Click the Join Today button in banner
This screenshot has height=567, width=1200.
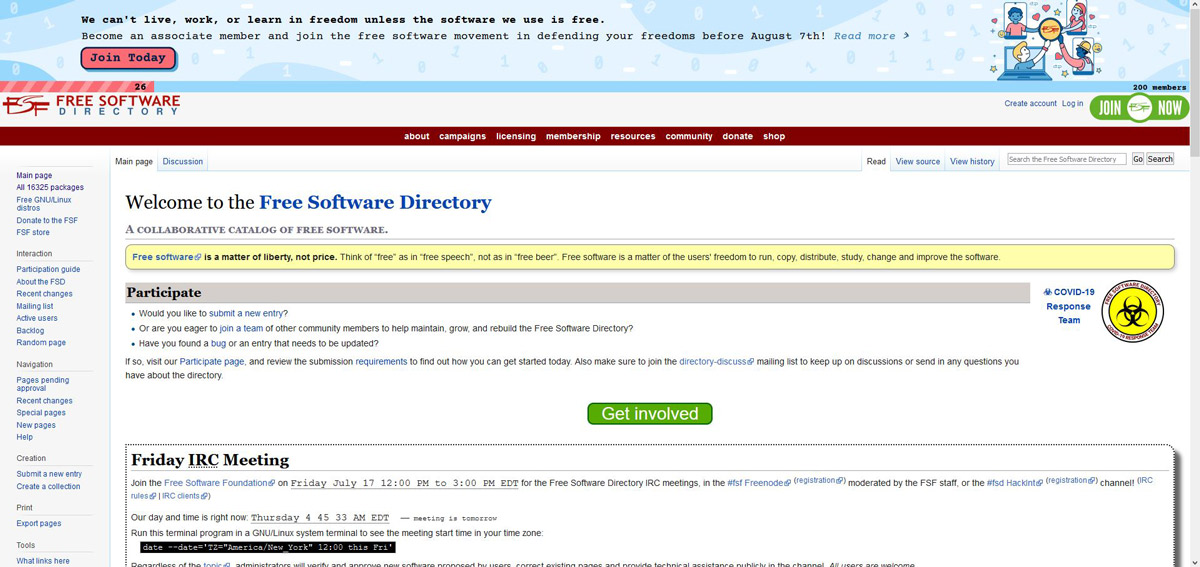pos(128,58)
